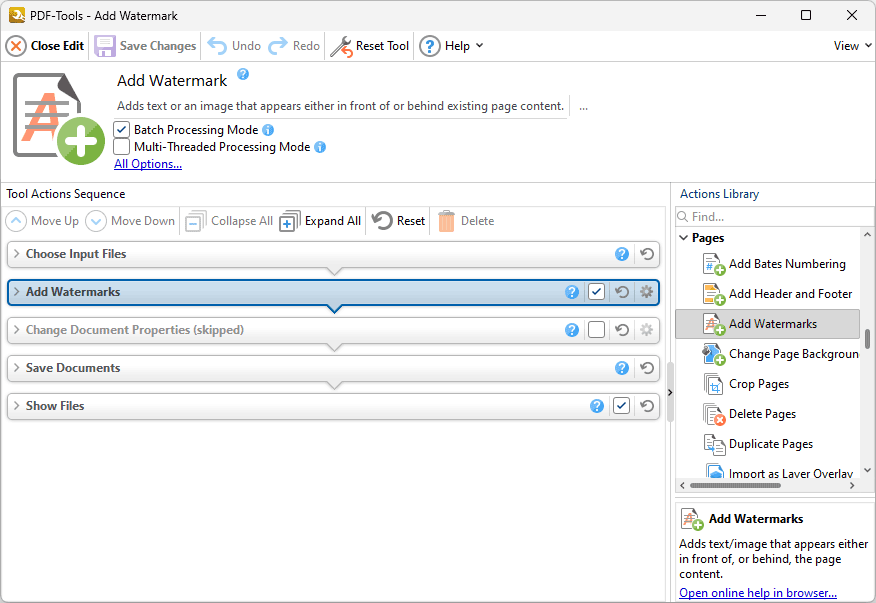Expand the Save Documents step
This screenshot has width=876, height=603.
(17, 368)
